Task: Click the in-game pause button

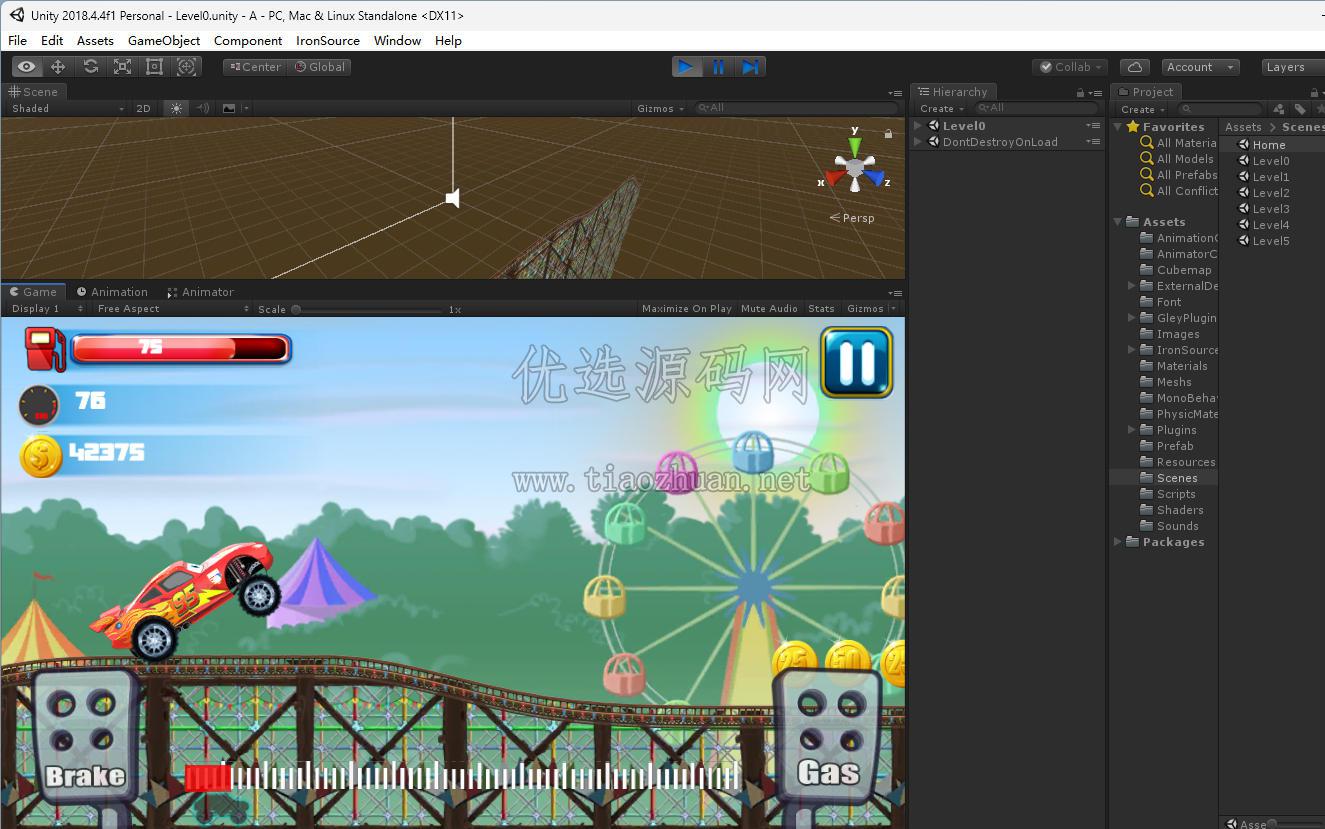Action: [x=857, y=362]
